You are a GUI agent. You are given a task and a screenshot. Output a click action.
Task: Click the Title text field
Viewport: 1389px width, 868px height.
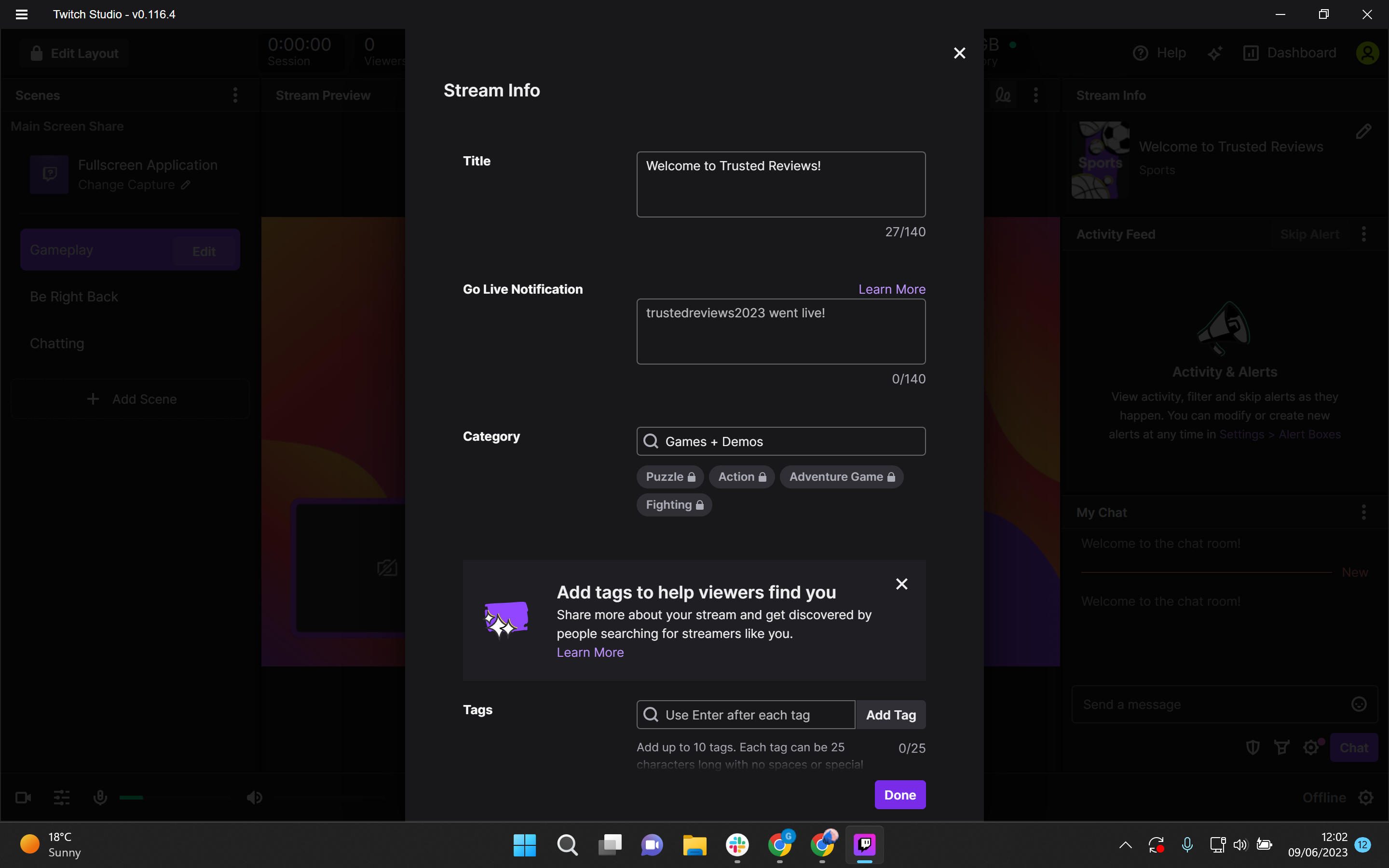click(x=781, y=184)
